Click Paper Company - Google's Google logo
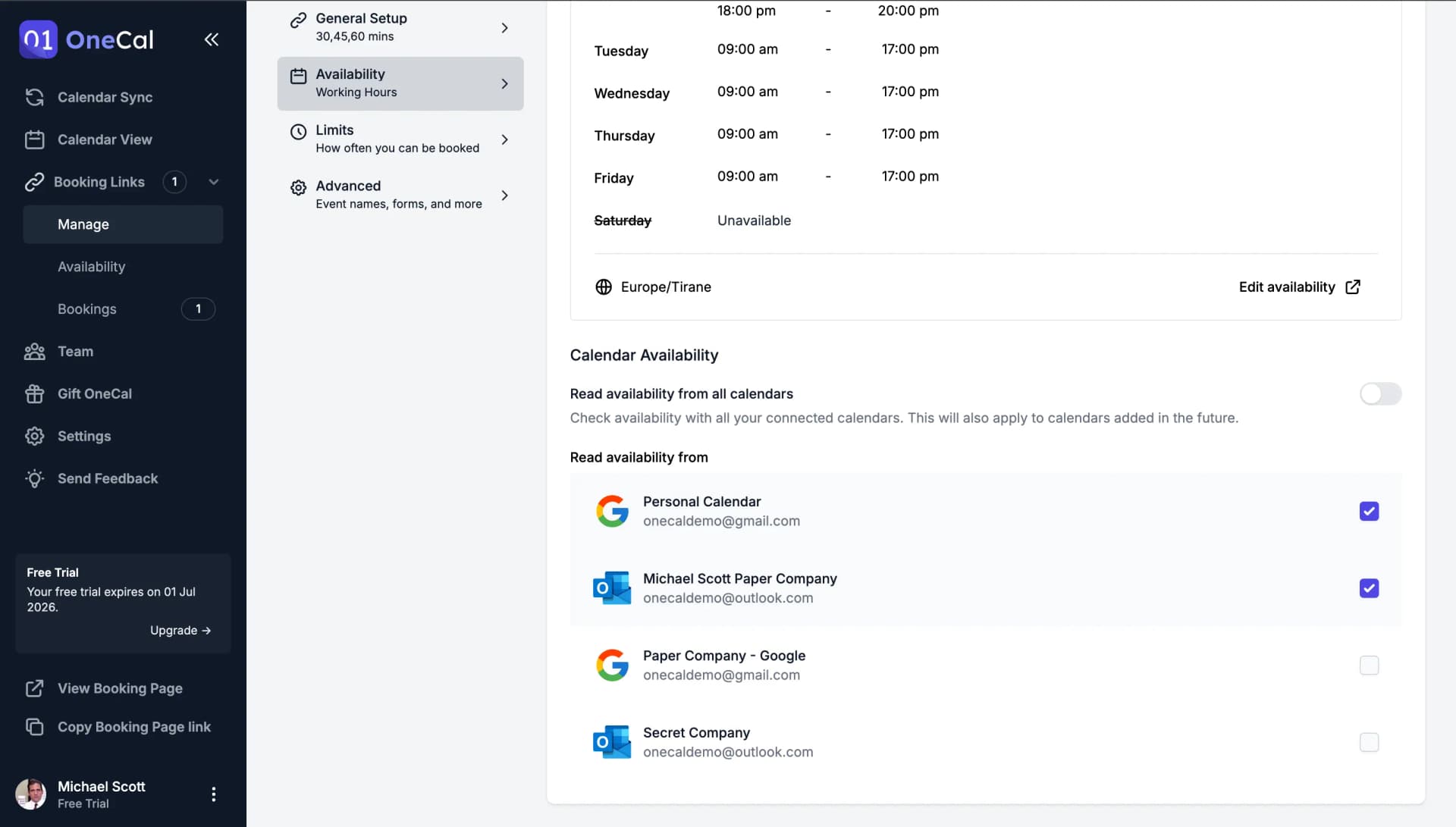 pos(612,666)
